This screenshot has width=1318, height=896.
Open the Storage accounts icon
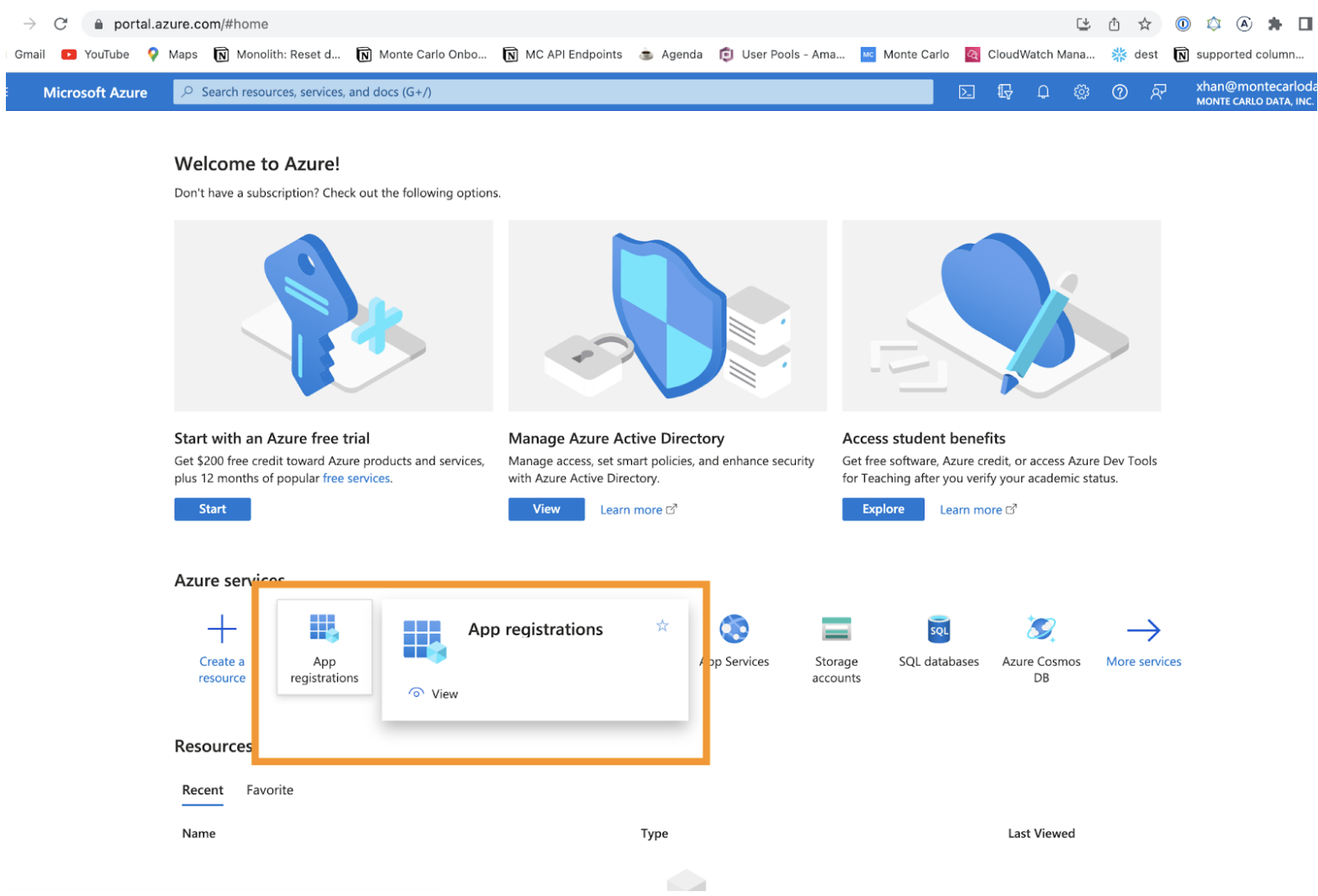(x=836, y=629)
